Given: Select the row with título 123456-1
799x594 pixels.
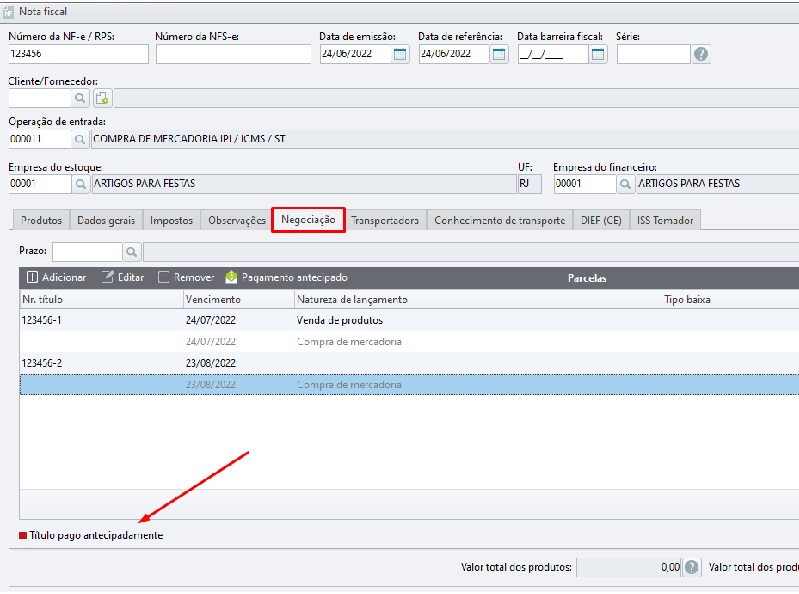Looking at the screenshot, I should tap(409, 320).
